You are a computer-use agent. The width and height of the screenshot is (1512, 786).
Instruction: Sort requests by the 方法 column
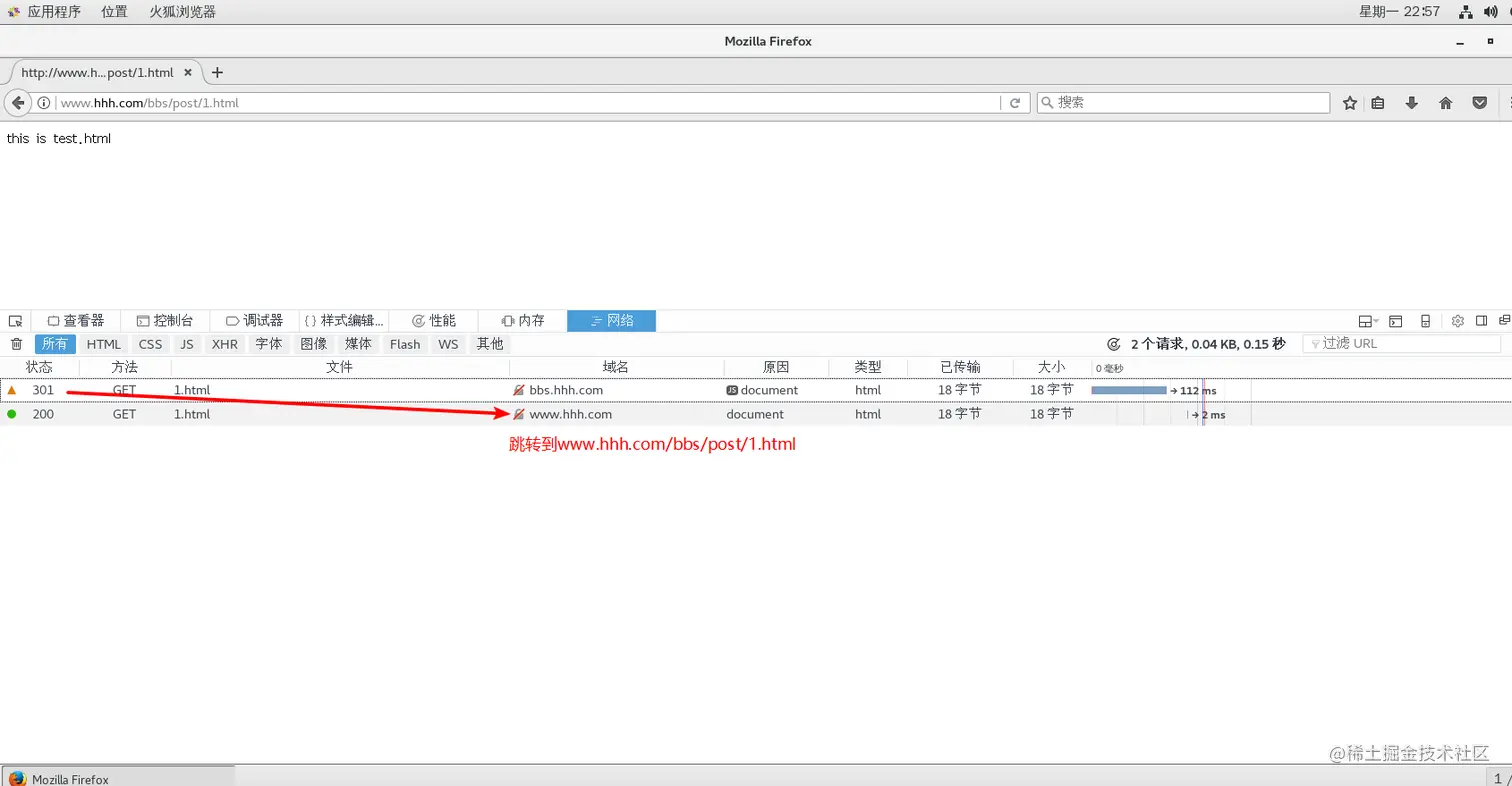pyautogui.click(x=125, y=367)
